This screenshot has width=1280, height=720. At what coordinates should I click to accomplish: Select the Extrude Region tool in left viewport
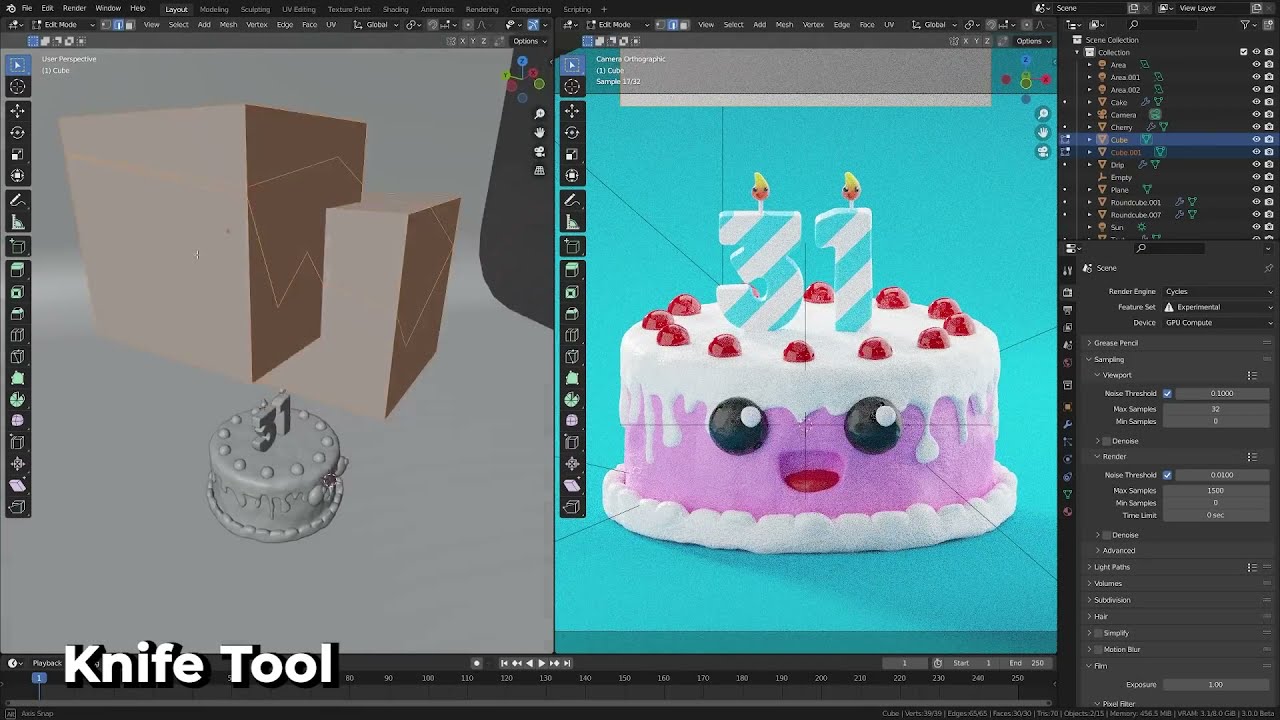[x=17, y=271]
